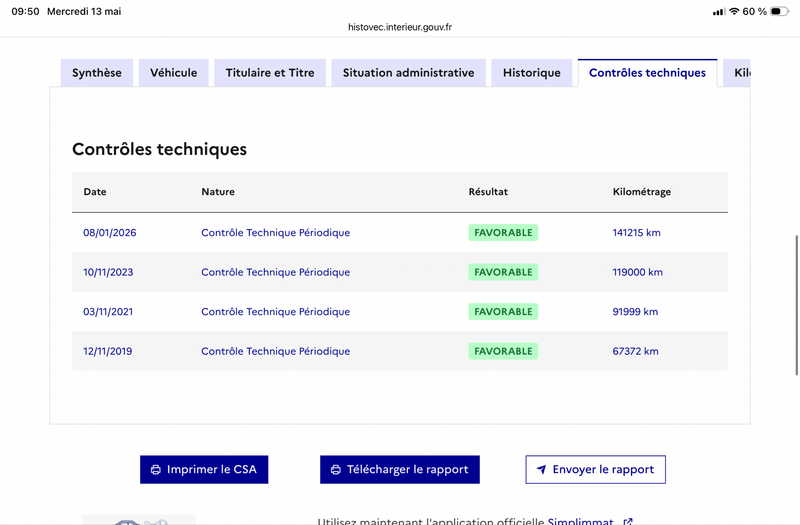This screenshot has height=525, width=800.
Task: Click the external link icon beside Simplimmat
Action: pyautogui.click(x=628, y=521)
